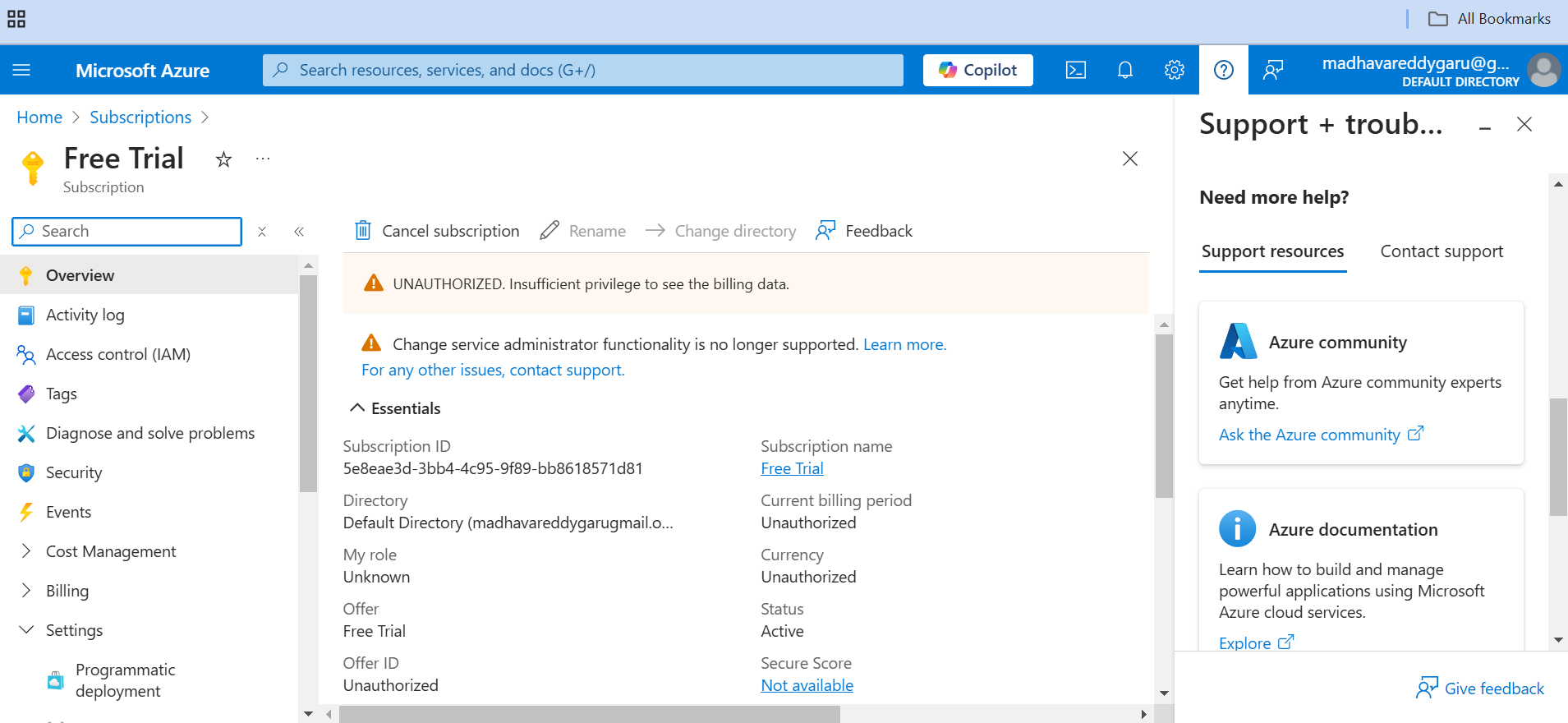Close the Free Trial subscription blade
Image resolution: width=1568 pixels, height=723 pixels.
pos(1130,159)
